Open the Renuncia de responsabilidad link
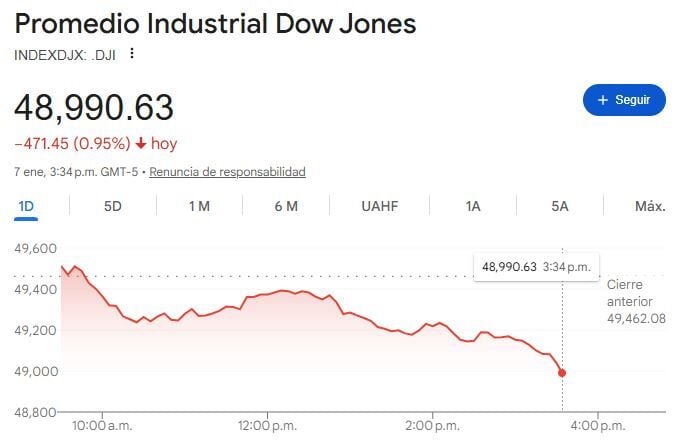This screenshot has width=679, height=445. point(227,172)
